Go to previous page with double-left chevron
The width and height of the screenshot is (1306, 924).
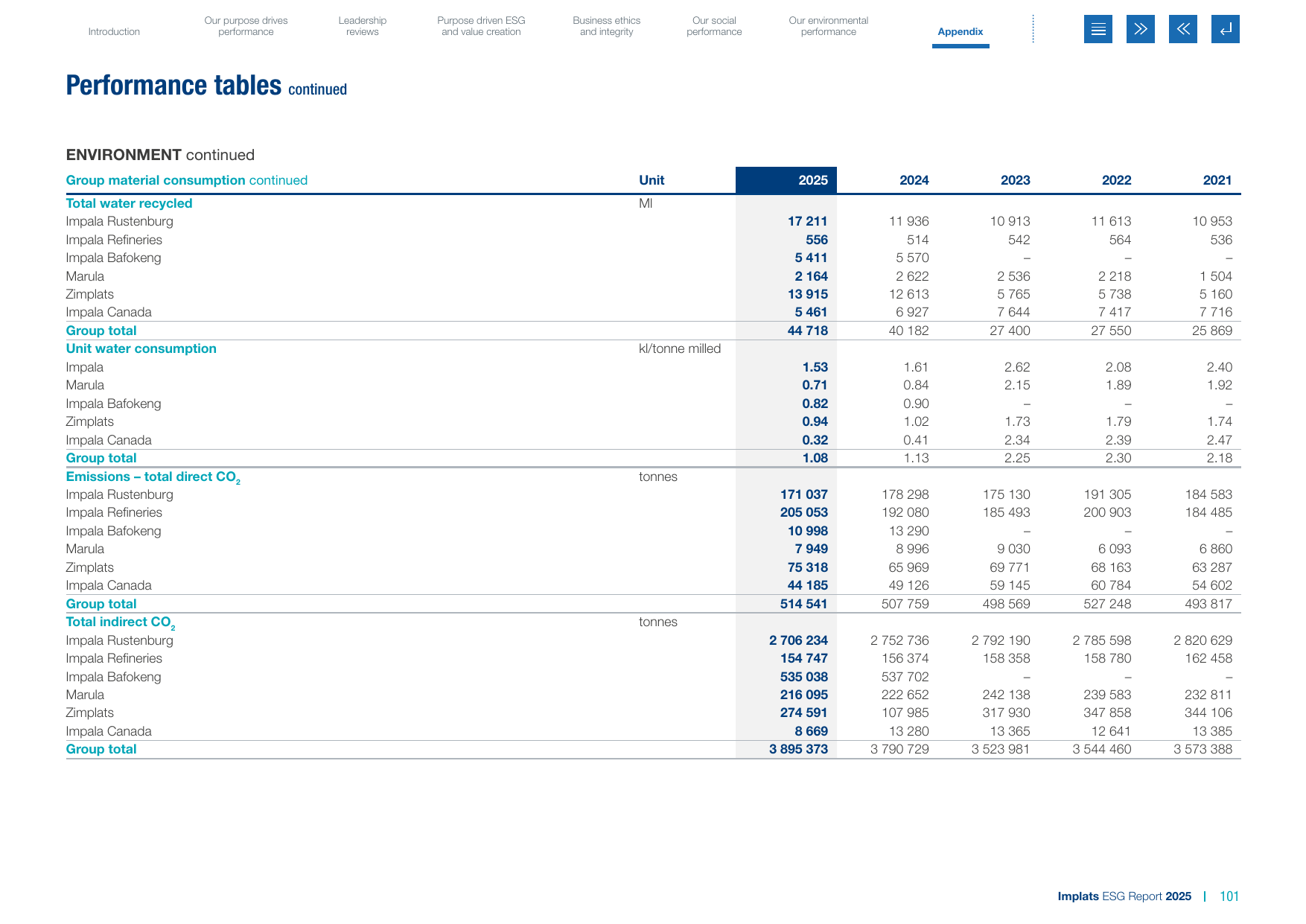pos(1182,29)
